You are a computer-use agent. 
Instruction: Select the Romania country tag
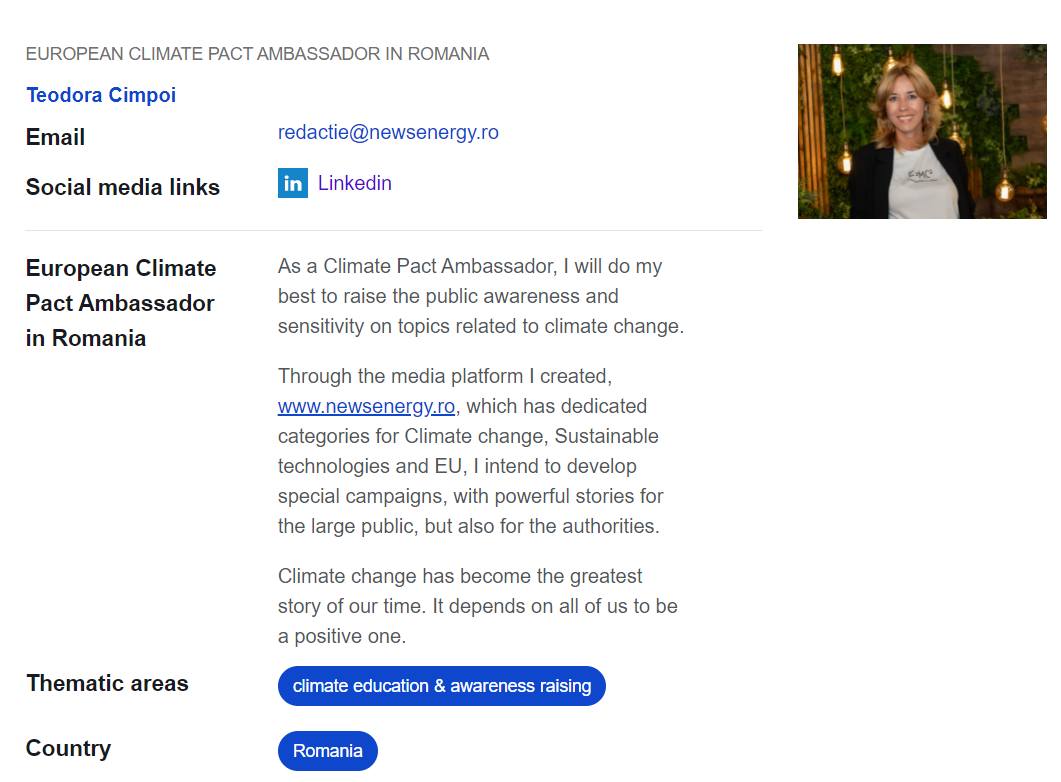(x=328, y=751)
